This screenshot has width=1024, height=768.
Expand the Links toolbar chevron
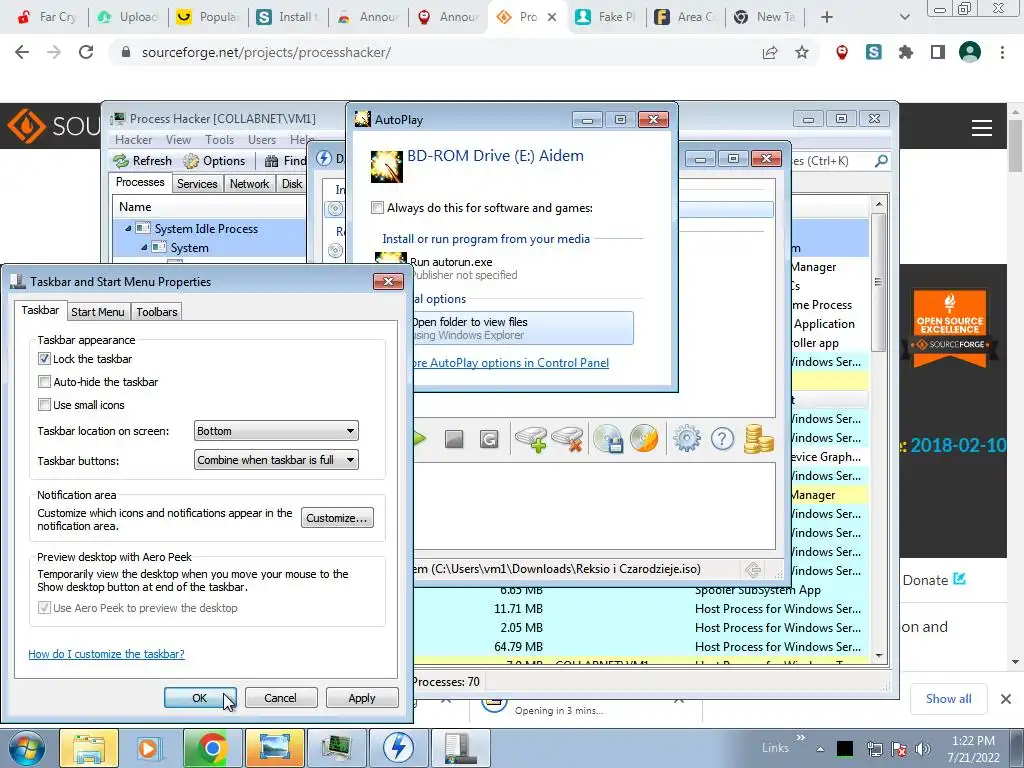[801, 738]
